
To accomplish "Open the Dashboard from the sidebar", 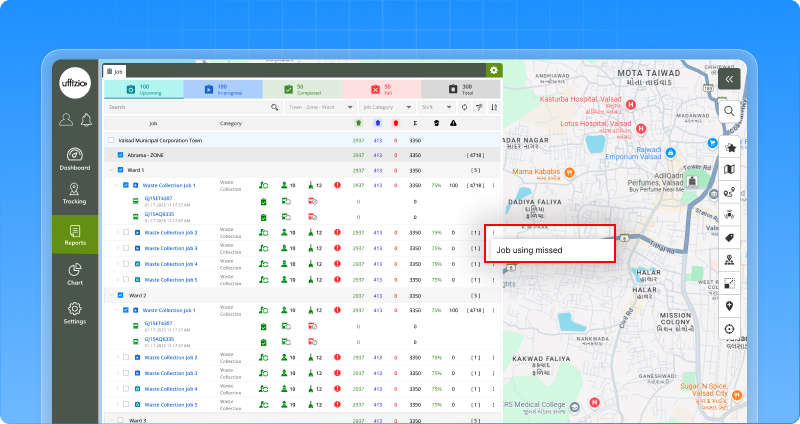I will 75,159.
